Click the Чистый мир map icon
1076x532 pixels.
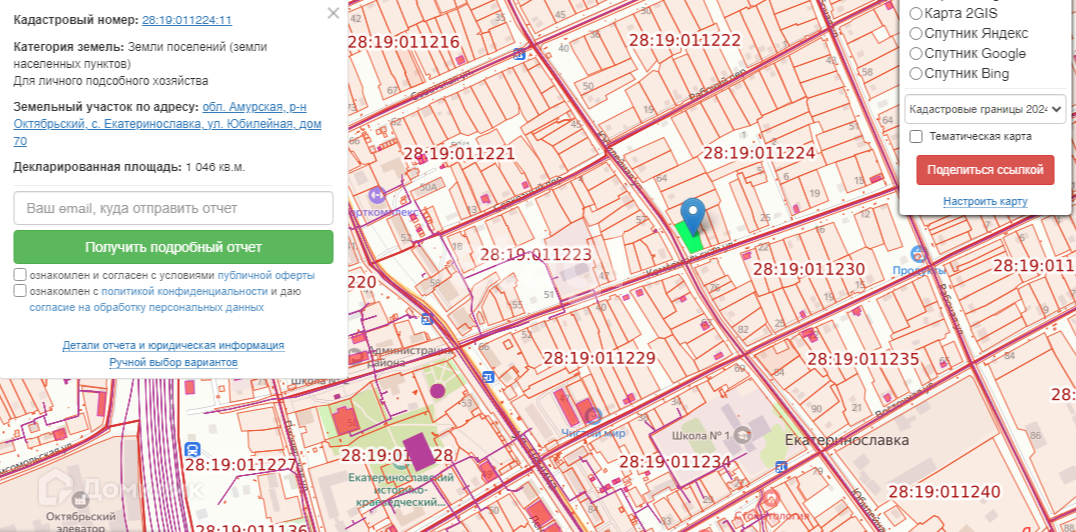click(x=594, y=415)
